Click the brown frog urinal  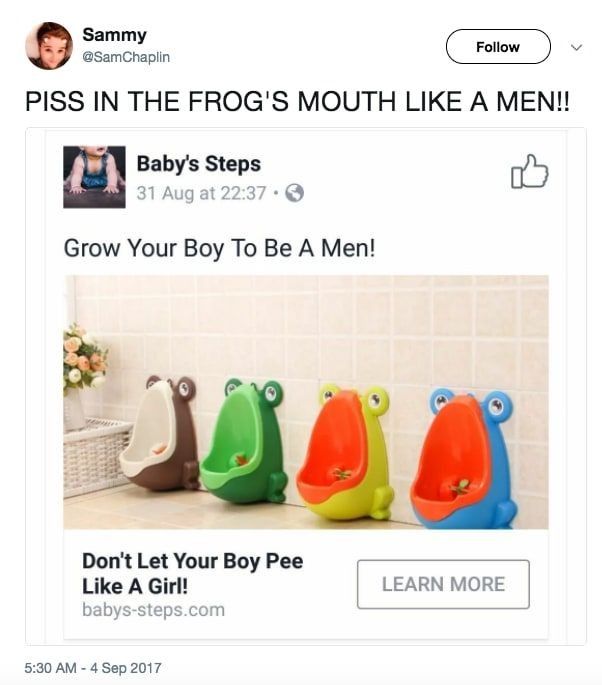(x=160, y=435)
